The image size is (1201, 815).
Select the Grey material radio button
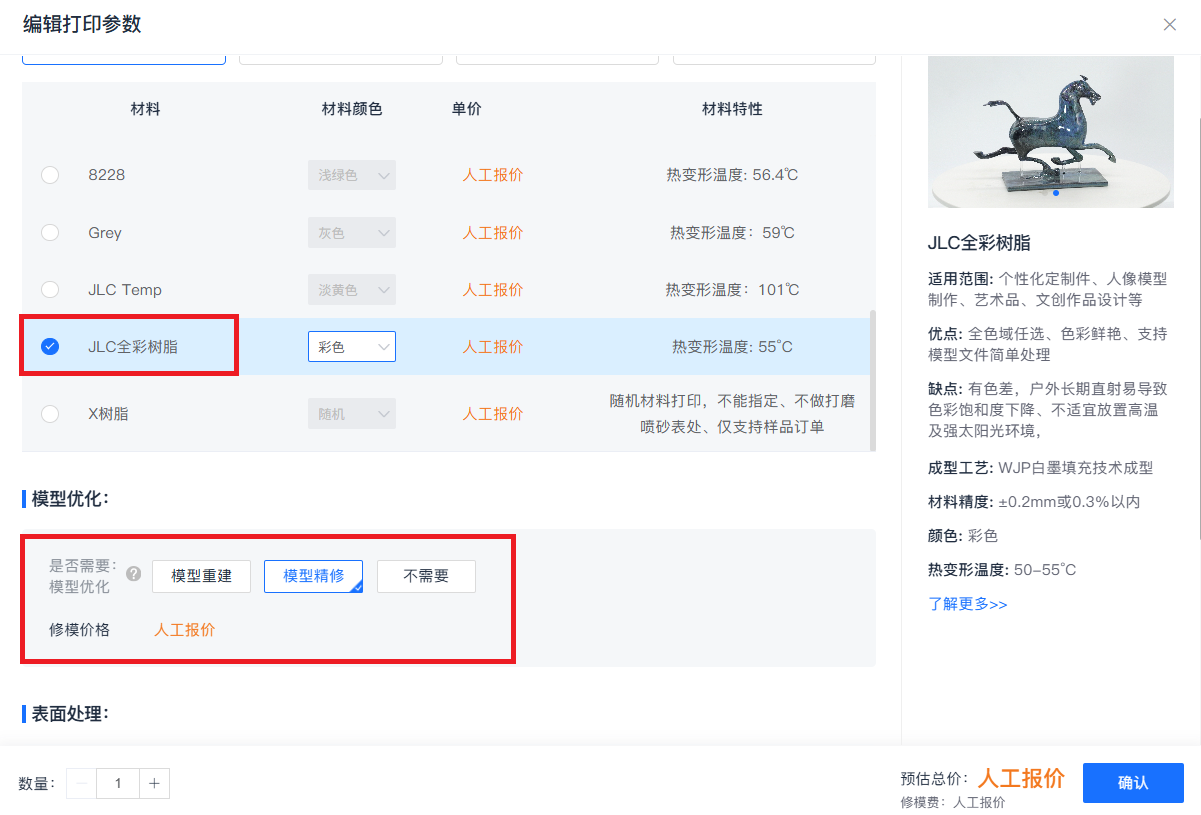coord(50,233)
